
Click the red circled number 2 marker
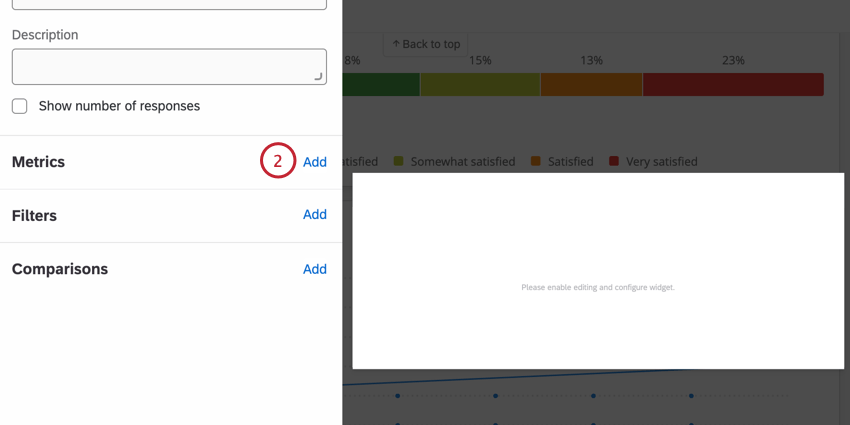click(x=278, y=161)
